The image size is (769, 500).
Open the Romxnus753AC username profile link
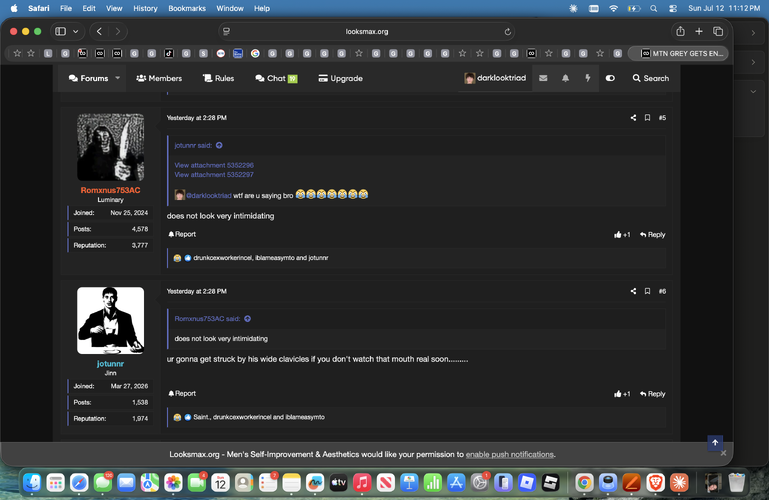click(x=110, y=190)
